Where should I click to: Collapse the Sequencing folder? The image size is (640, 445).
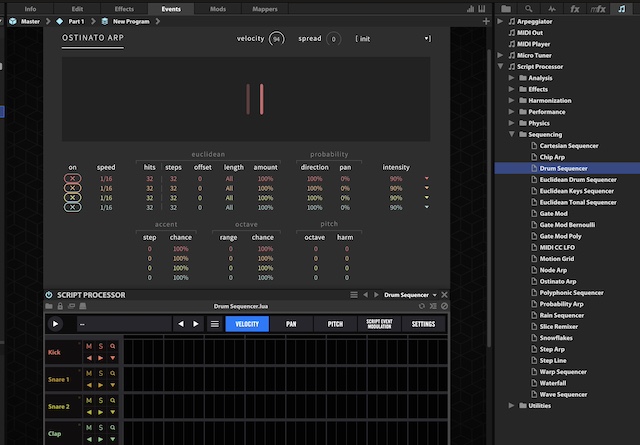[511, 134]
